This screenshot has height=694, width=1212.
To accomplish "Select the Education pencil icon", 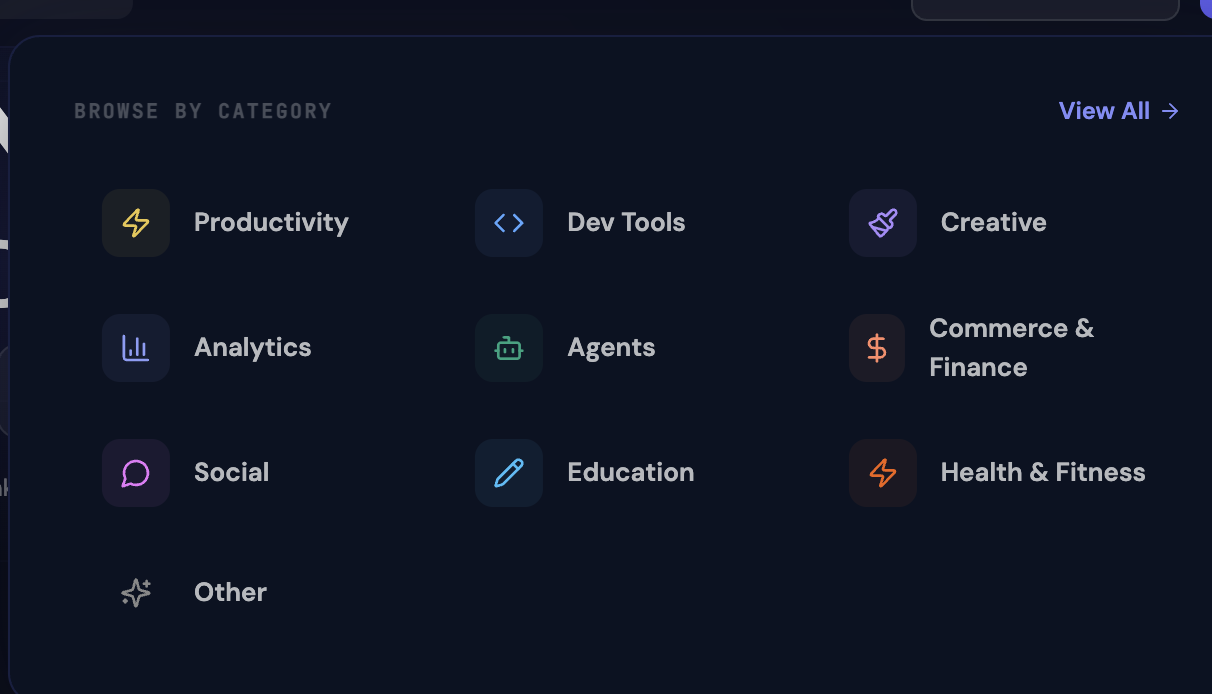I will (x=509, y=472).
